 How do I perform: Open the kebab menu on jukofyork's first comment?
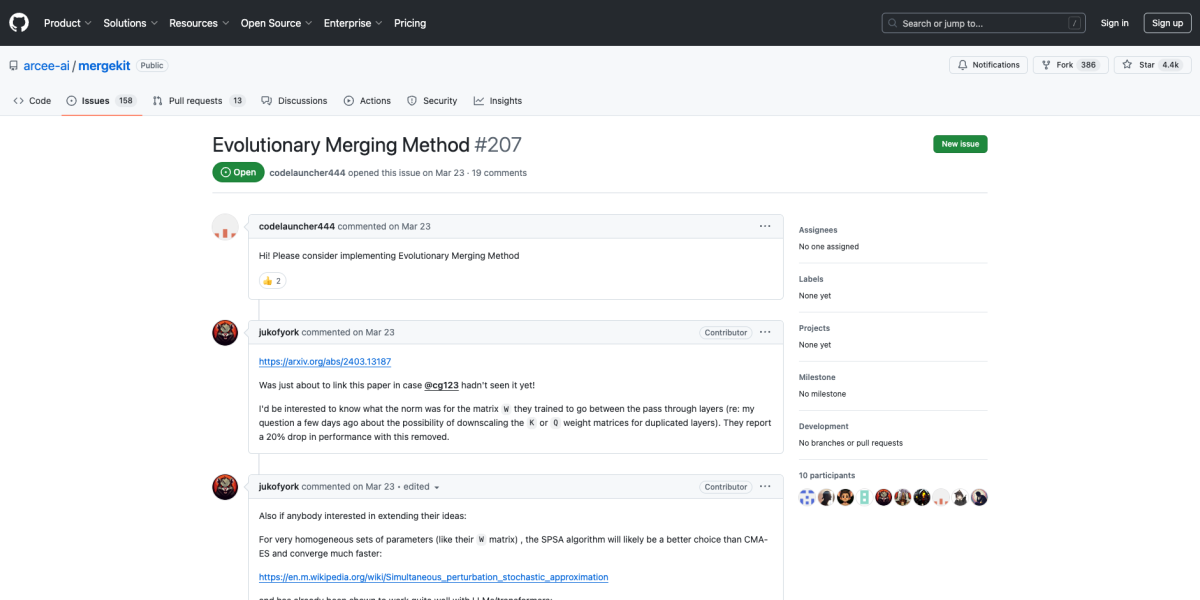[x=765, y=332]
